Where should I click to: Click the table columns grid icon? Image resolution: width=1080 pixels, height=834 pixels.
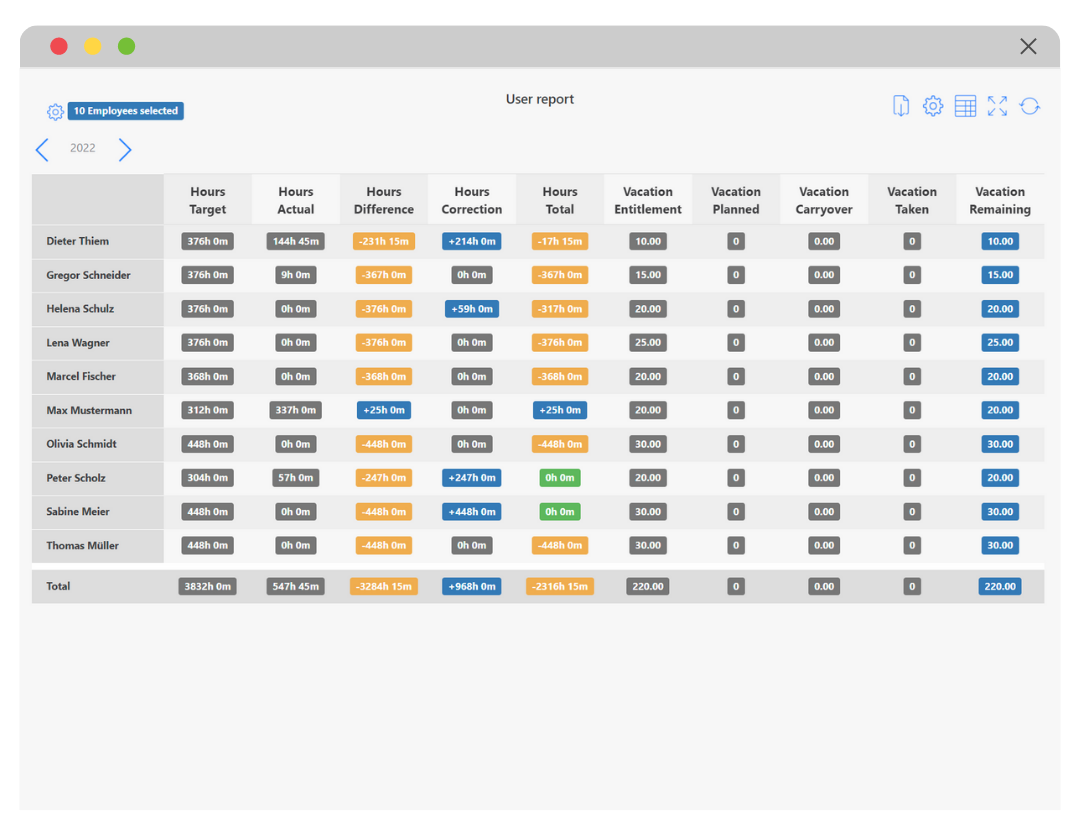[965, 106]
